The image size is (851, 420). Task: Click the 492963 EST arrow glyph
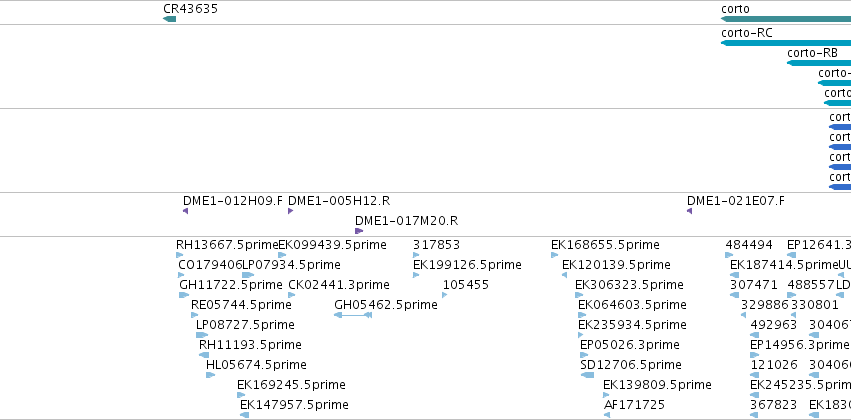tap(754, 335)
